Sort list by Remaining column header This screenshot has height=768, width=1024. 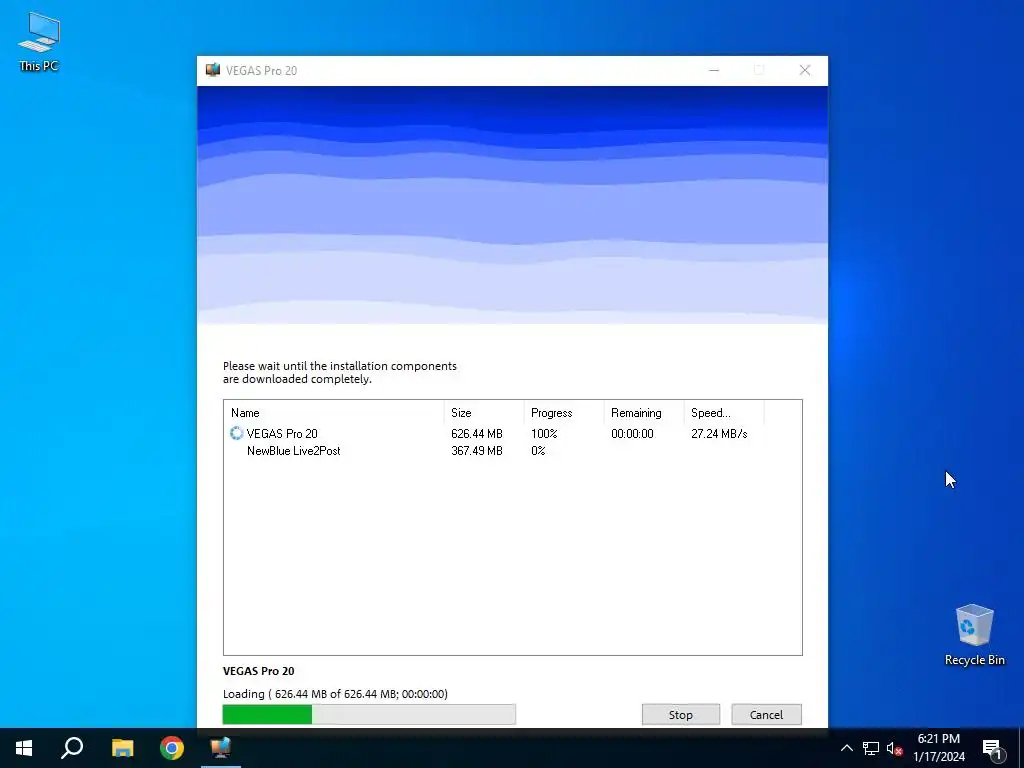644,413
